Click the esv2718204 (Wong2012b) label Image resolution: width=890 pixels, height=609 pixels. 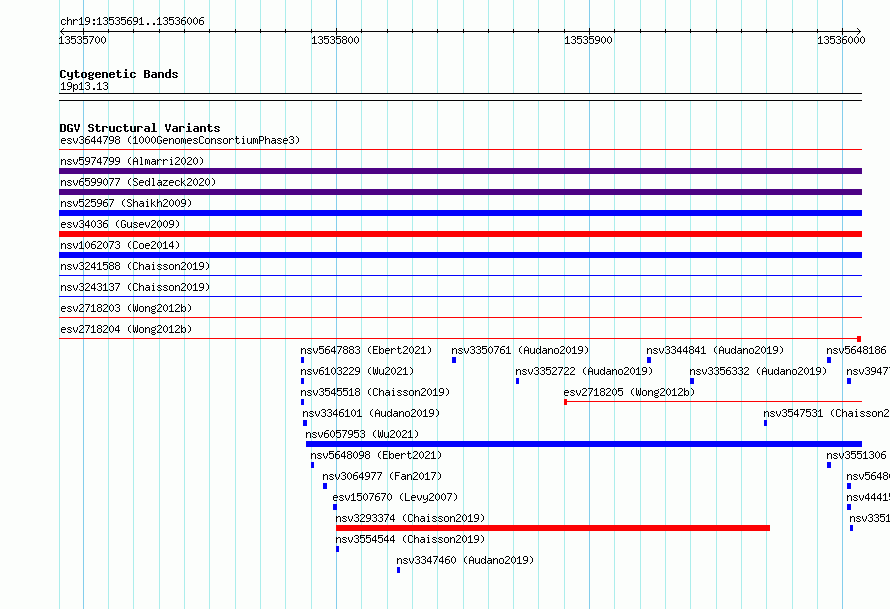(126, 329)
